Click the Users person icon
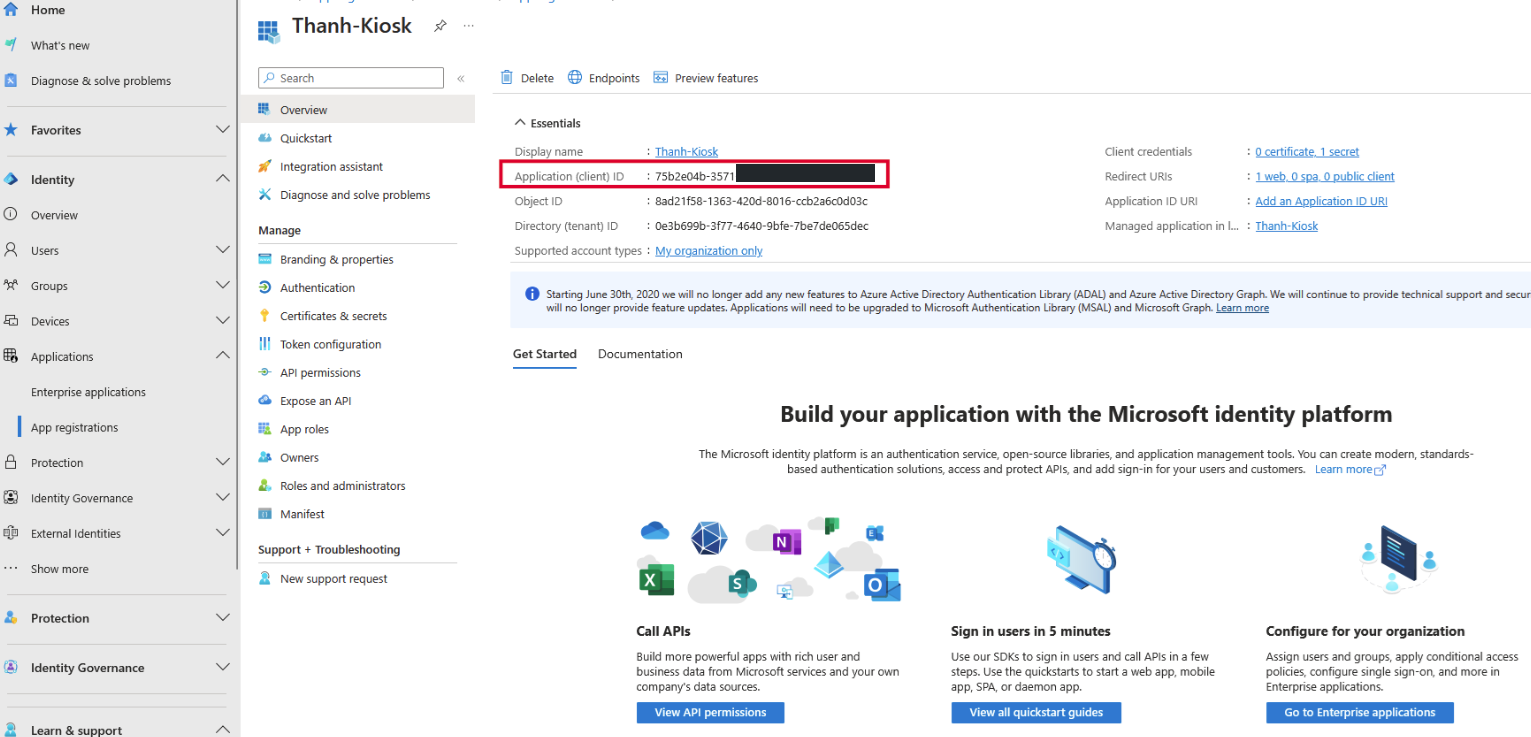This screenshot has width=1531, height=737. click(x=11, y=250)
